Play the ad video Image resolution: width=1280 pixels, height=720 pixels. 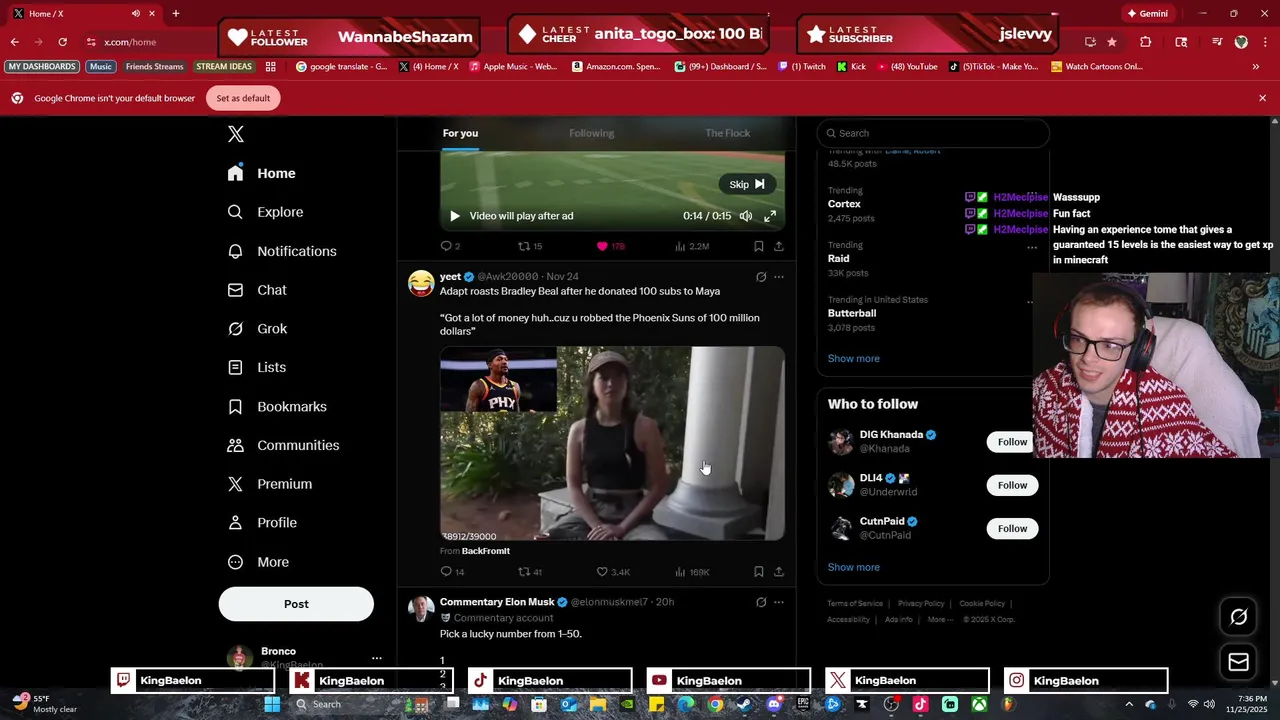pyautogui.click(x=454, y=216)
